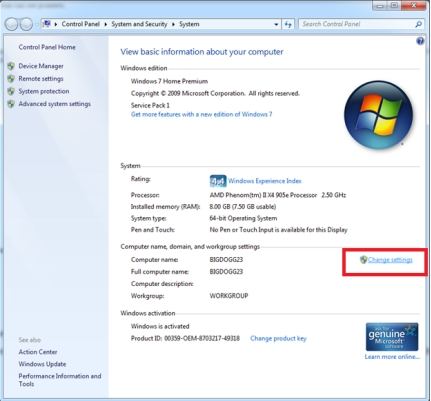Open Windows Update
The image size is (431, 401).
pyautogui.click(x=42, y=364)
